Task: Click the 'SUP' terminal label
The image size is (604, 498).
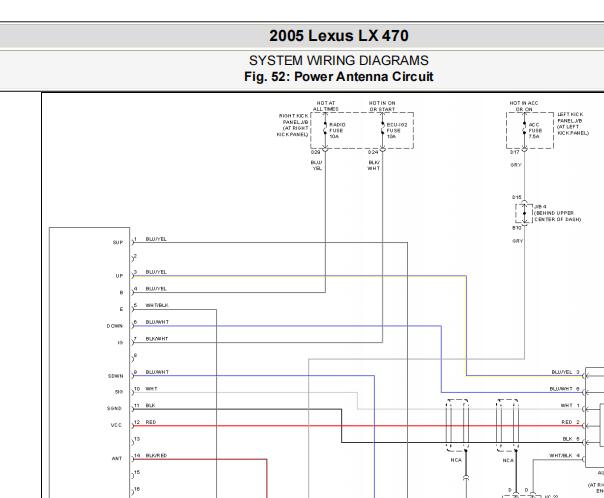Action: 117,243
